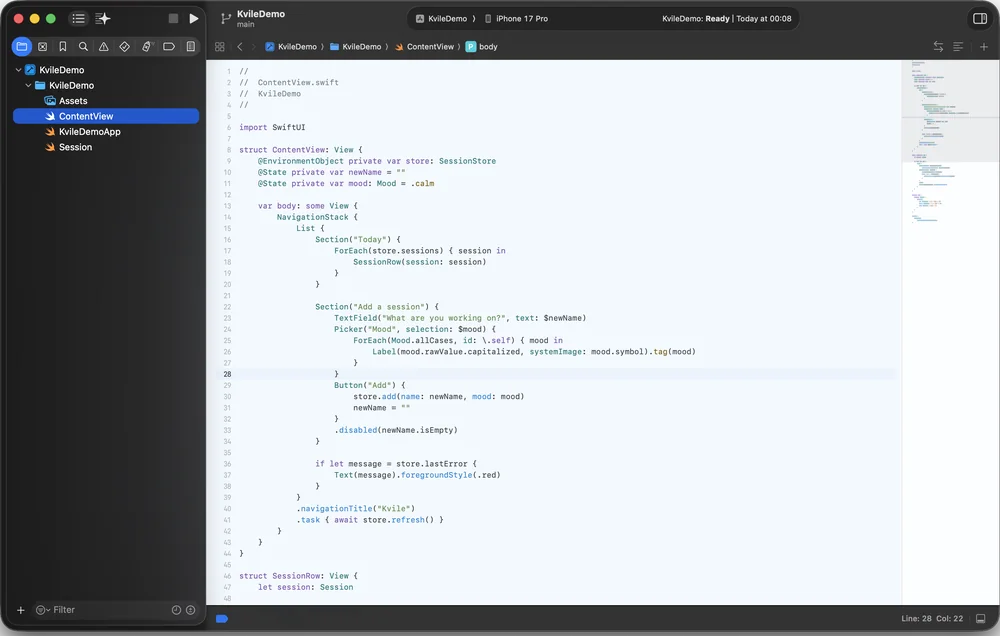Collapse the KvileDemo folder group
The height and width of the screenshot is (636, 1000).
click(x=28, y=85)
